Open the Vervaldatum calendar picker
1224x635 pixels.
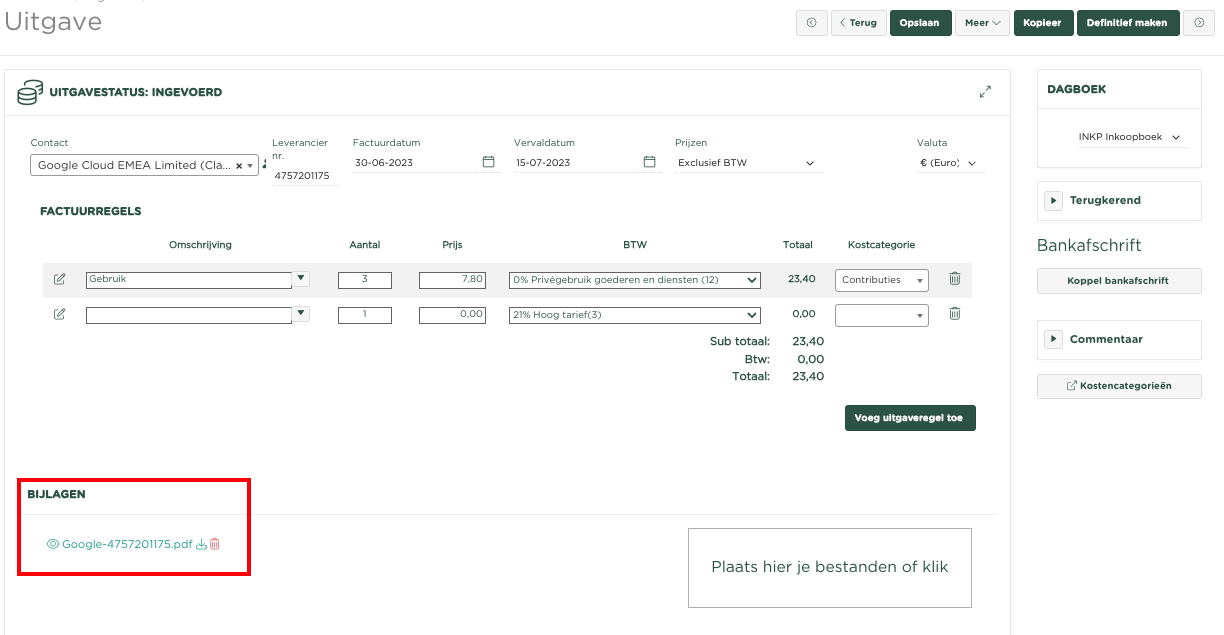[x=649, y=162]
